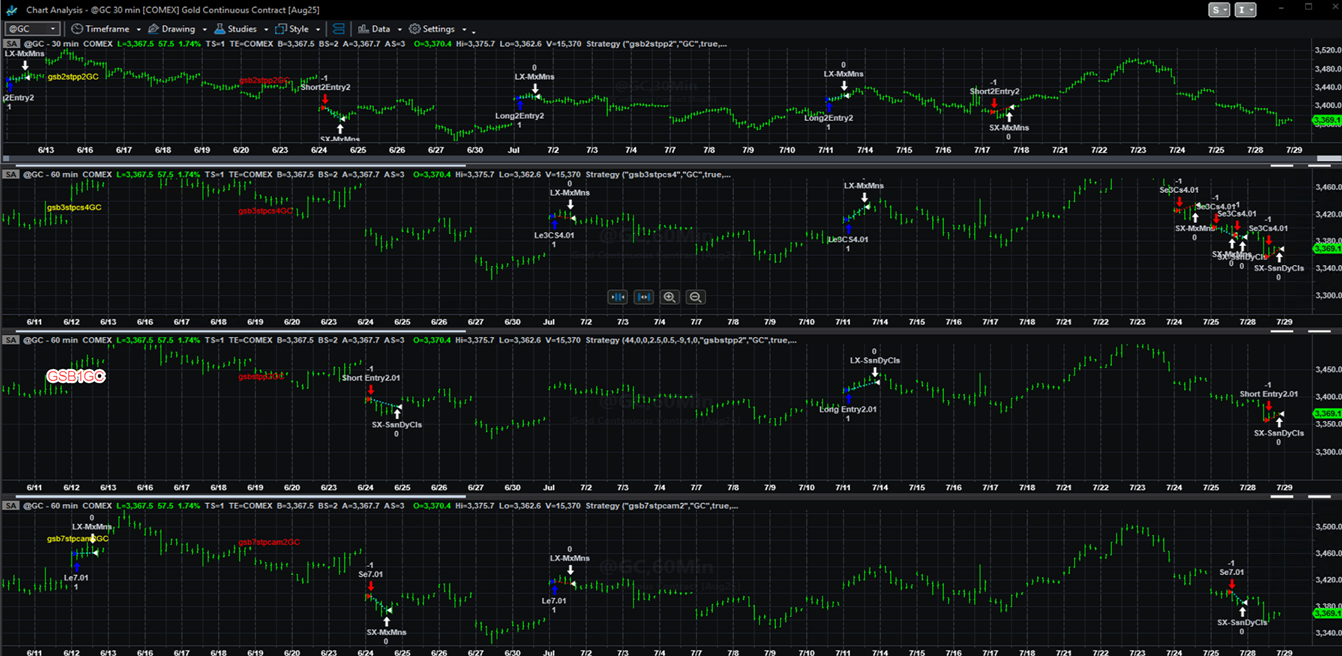
Task: Toggle the SA badge on the second chart
Action: click(x=11, y=174)
